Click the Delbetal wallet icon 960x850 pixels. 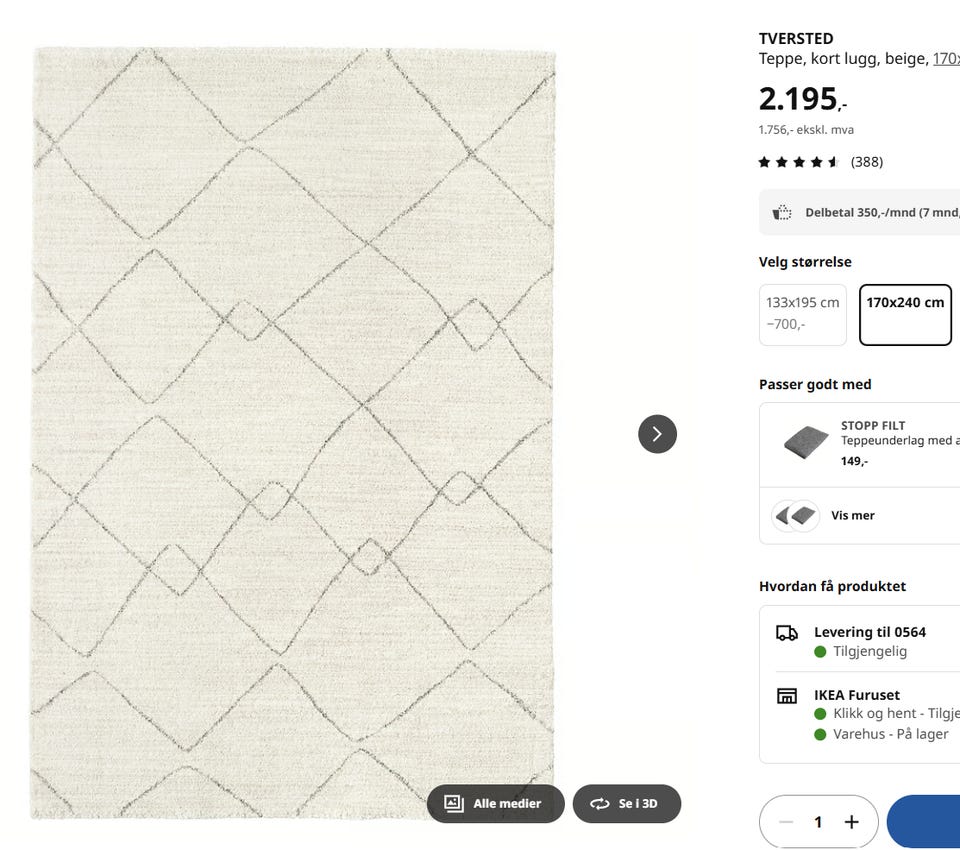782,212
